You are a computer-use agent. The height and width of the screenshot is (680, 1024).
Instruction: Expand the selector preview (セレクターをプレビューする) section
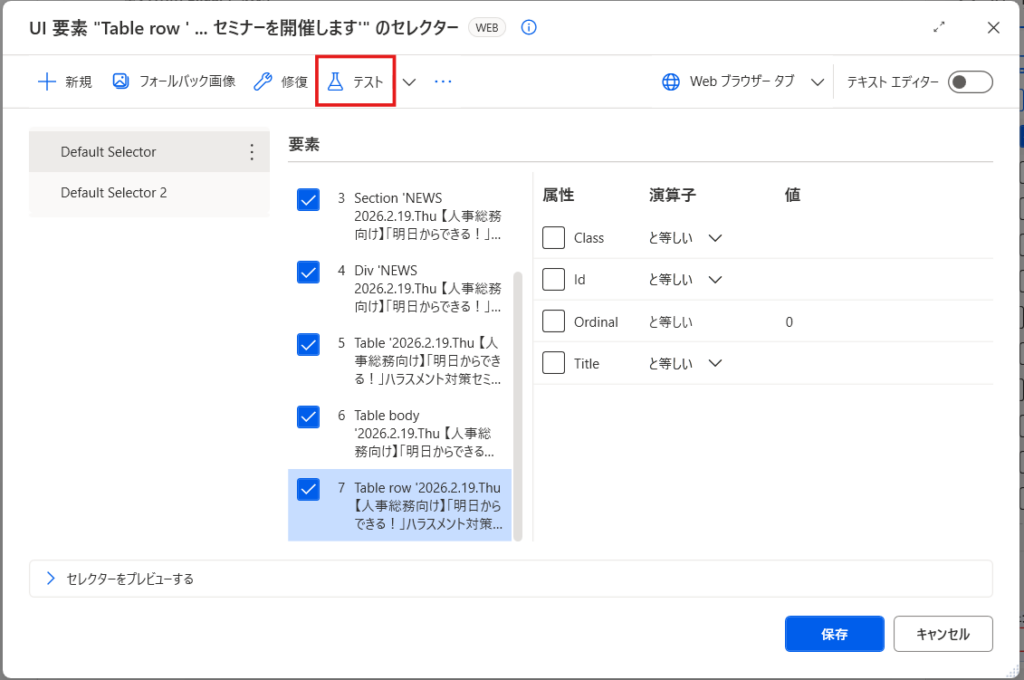[51, 578]
